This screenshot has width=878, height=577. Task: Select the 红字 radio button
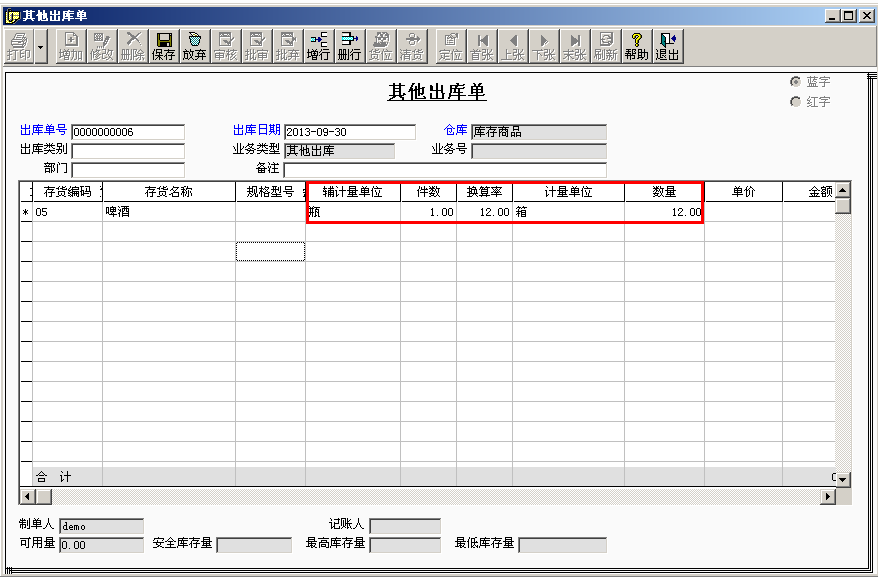point(795,102)
